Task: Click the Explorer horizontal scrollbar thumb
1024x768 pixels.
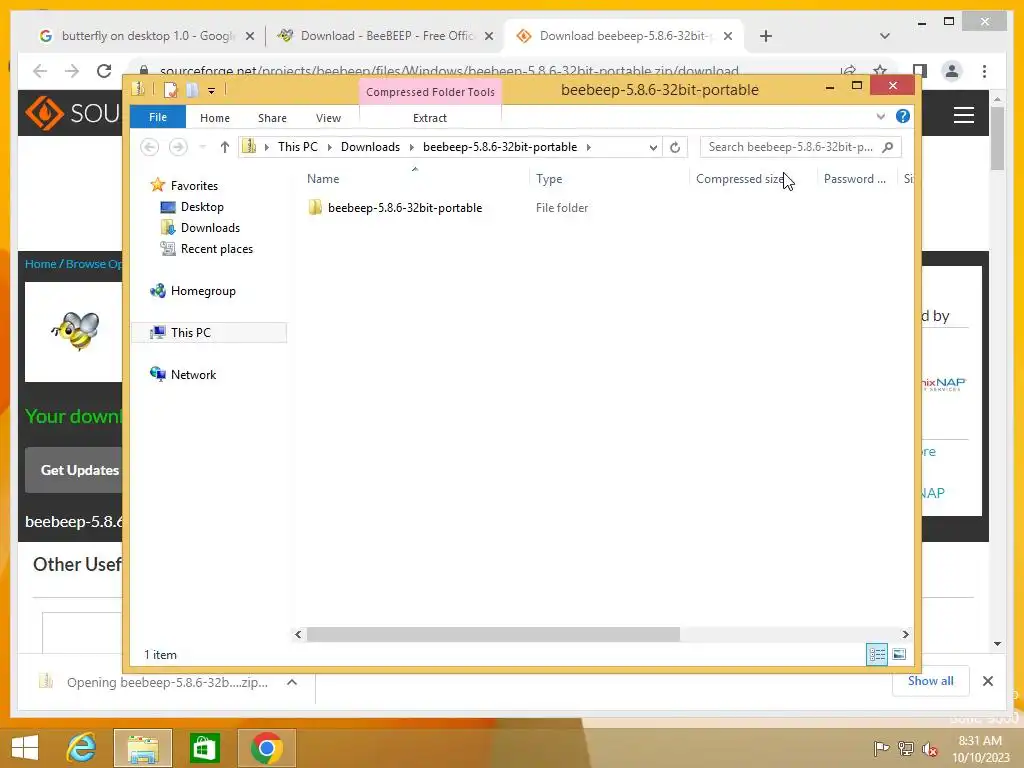Action: [x=493, y=634]
